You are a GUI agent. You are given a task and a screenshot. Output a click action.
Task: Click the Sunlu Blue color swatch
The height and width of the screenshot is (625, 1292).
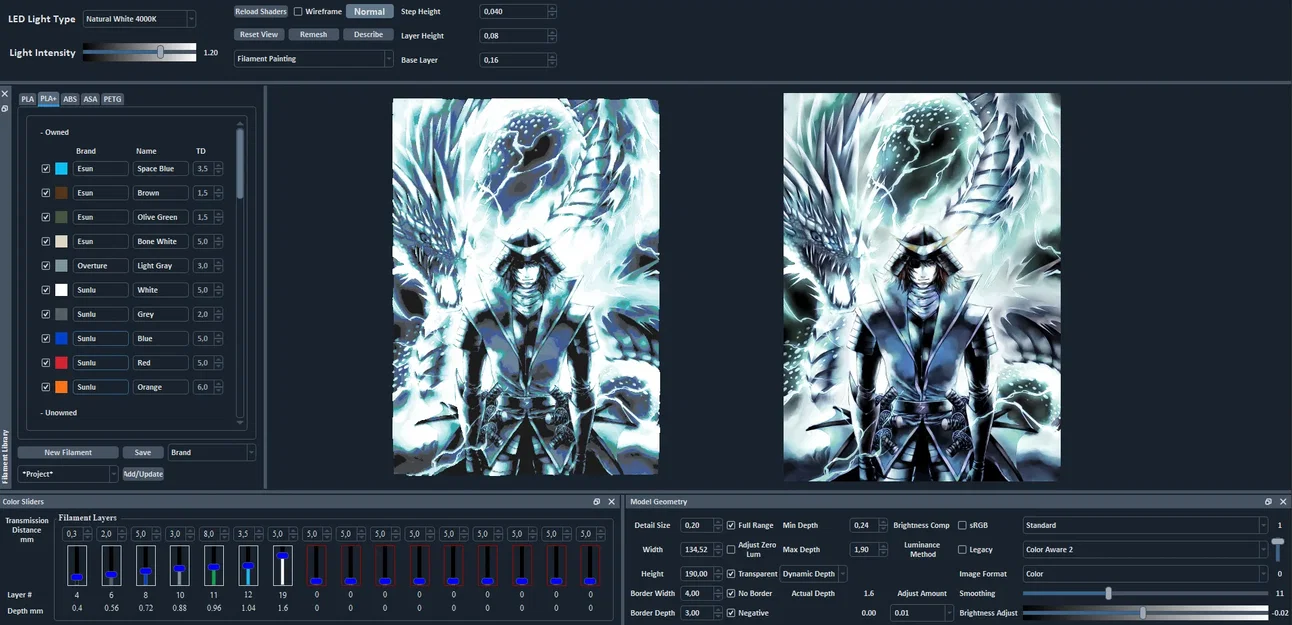point(61,338)
